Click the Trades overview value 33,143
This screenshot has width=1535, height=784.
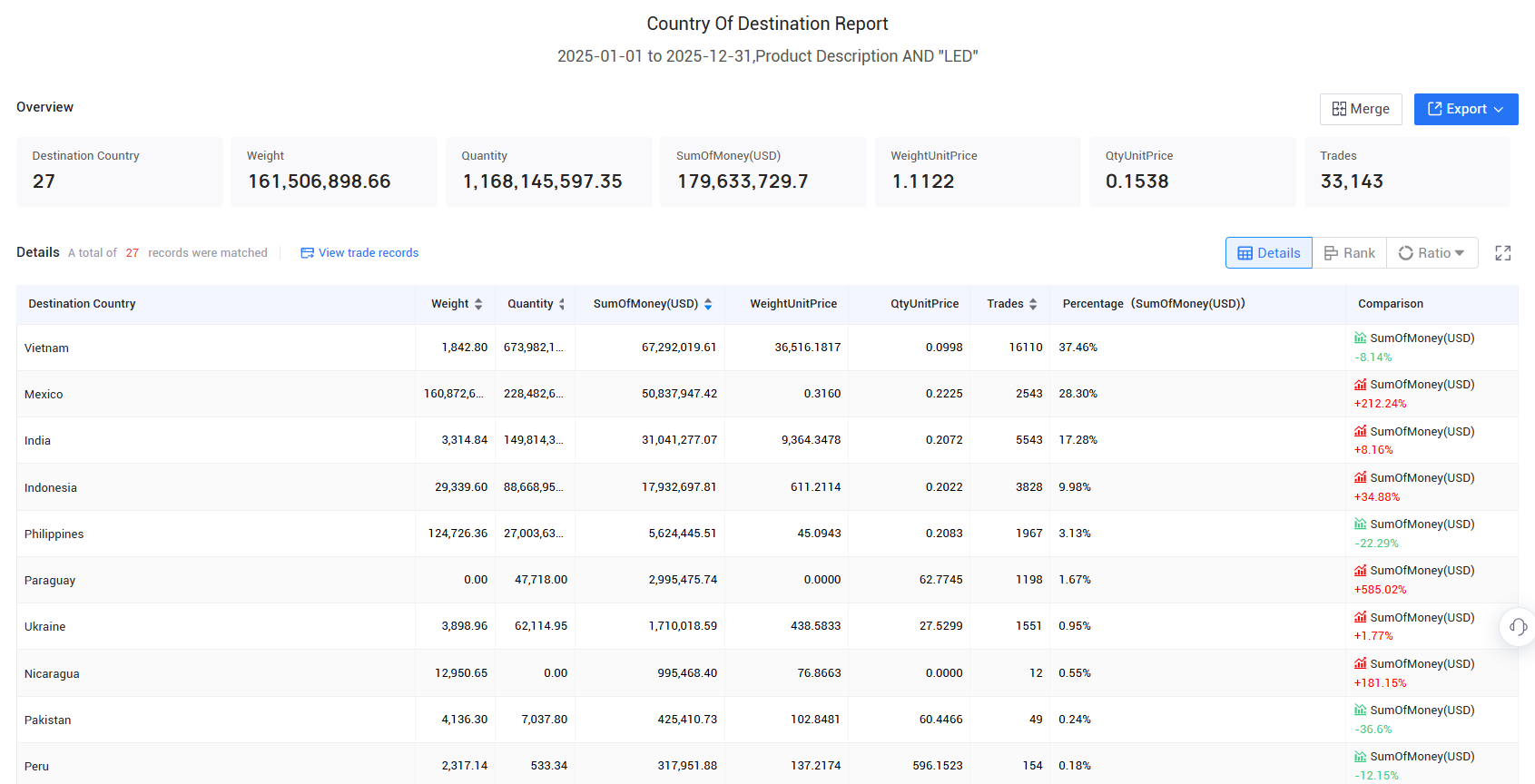coord(1352,181)
